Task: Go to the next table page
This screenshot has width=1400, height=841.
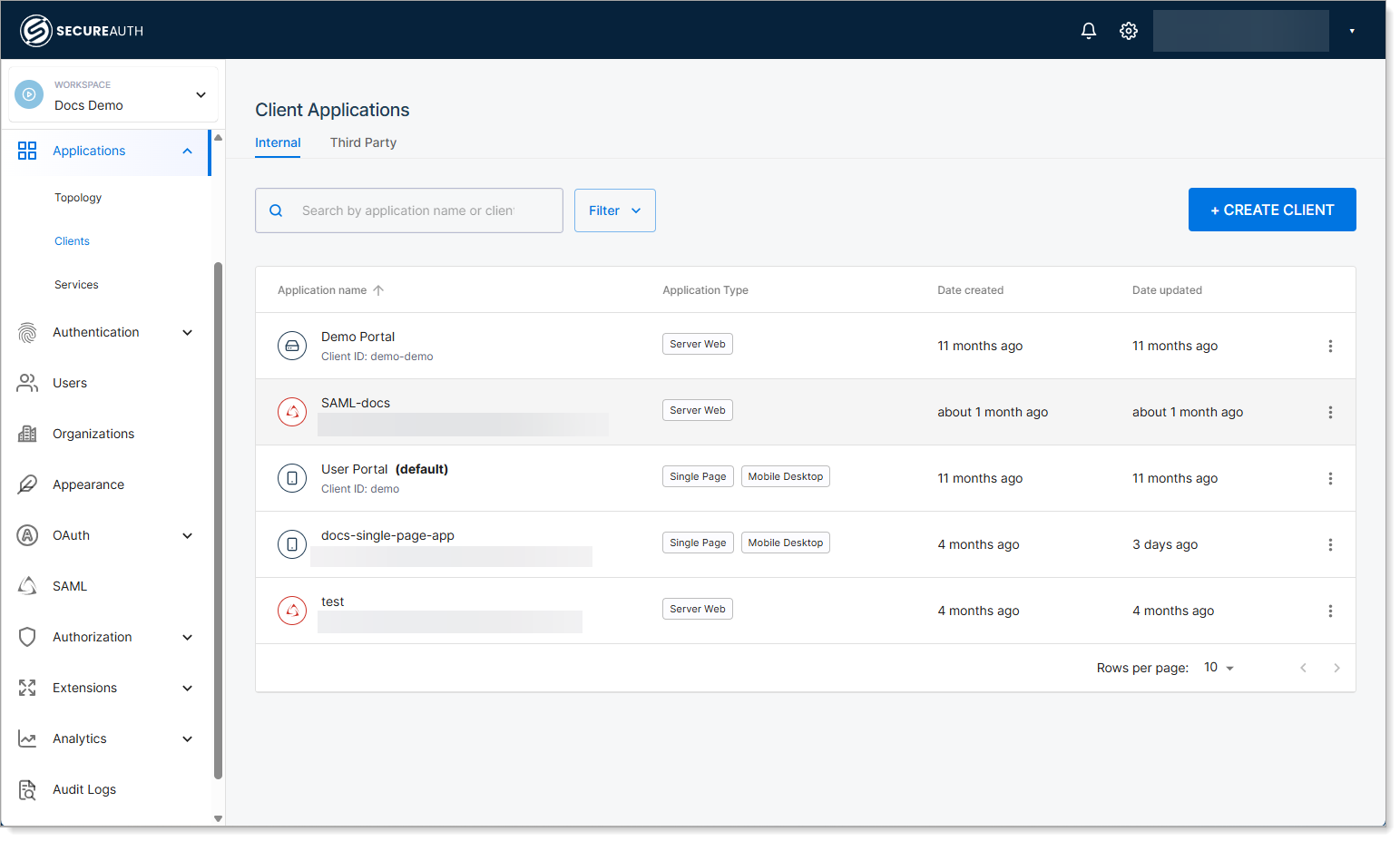Action: [1336, 668]
